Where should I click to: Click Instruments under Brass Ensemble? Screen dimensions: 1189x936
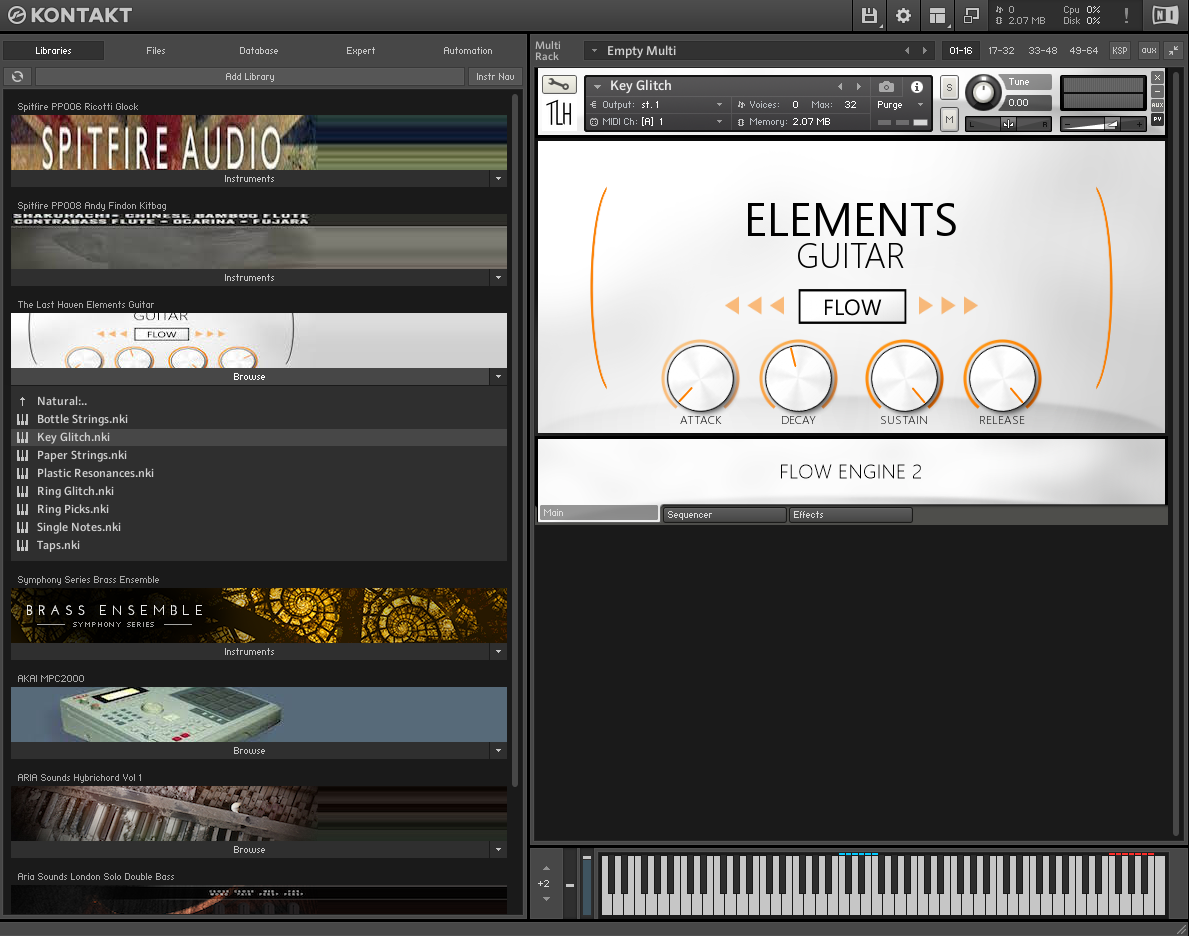coord(249,652)
